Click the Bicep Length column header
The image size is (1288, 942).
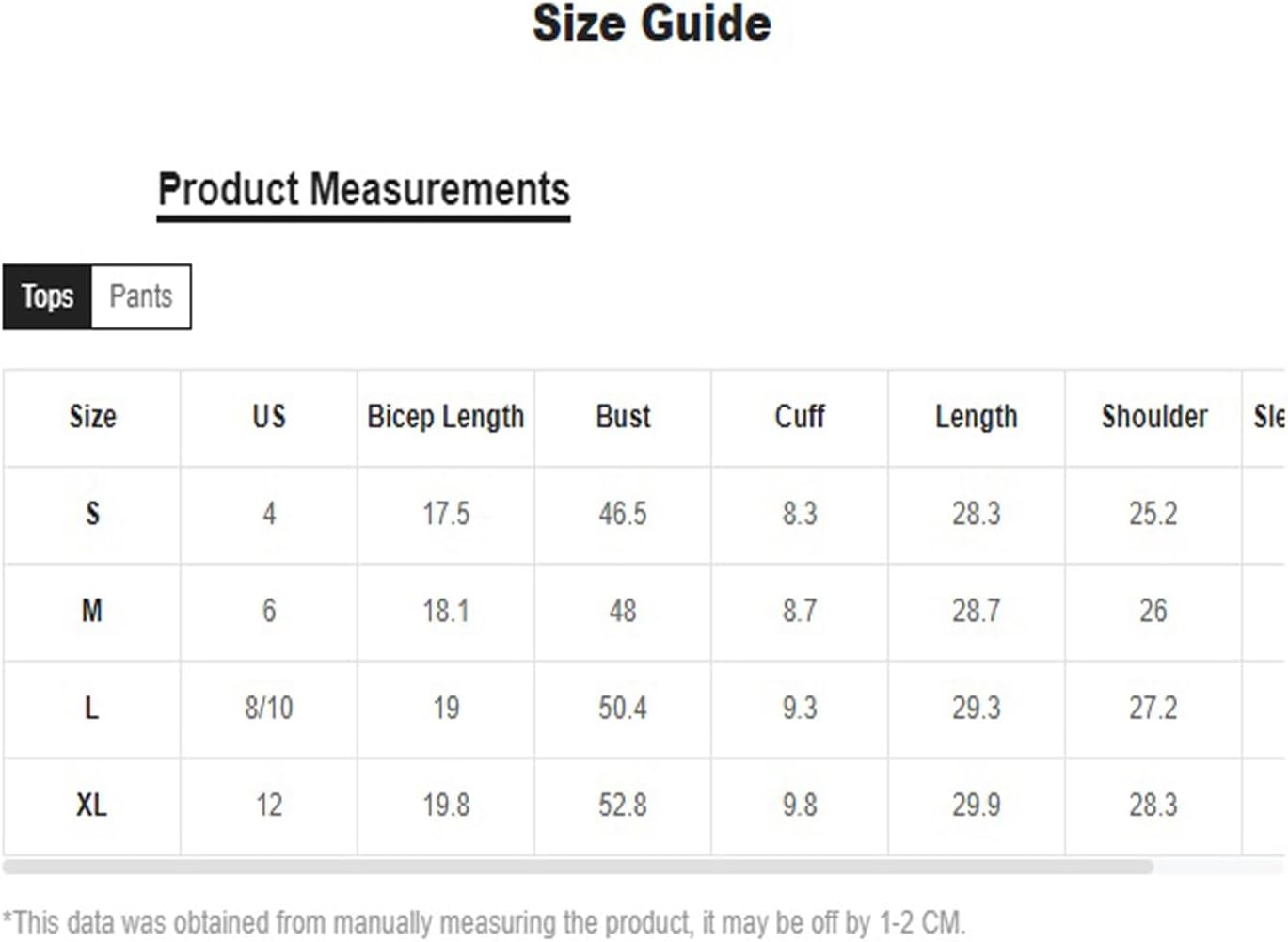(x=446, y=417)
